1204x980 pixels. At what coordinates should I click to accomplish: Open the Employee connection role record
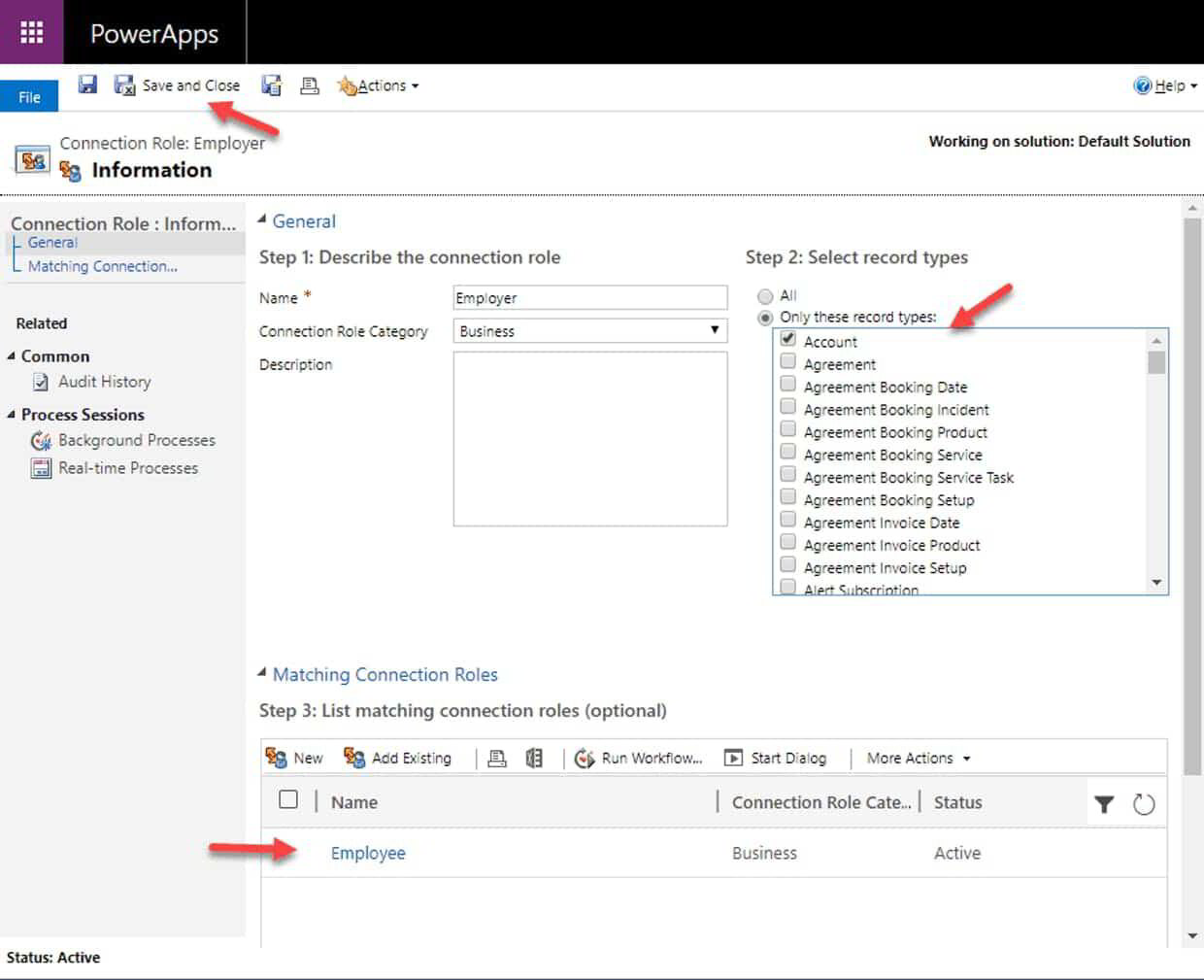point(368,852)
